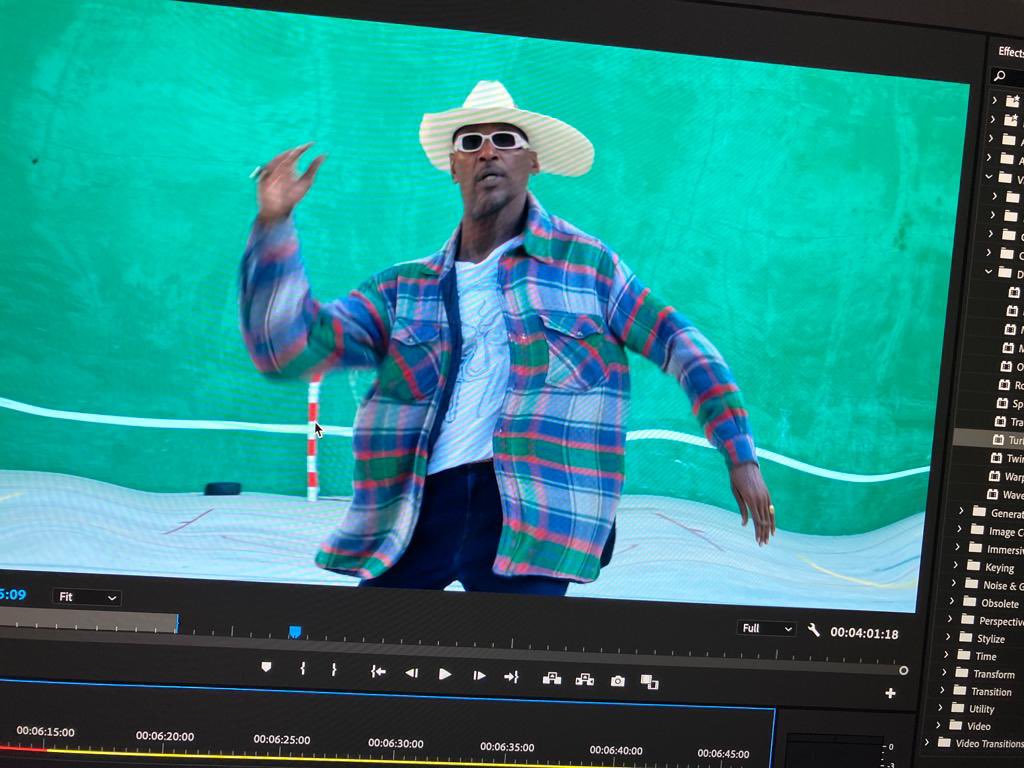
Task: Click the 00:04:01:18 duration timecode
Action: [x=864, y=633]
